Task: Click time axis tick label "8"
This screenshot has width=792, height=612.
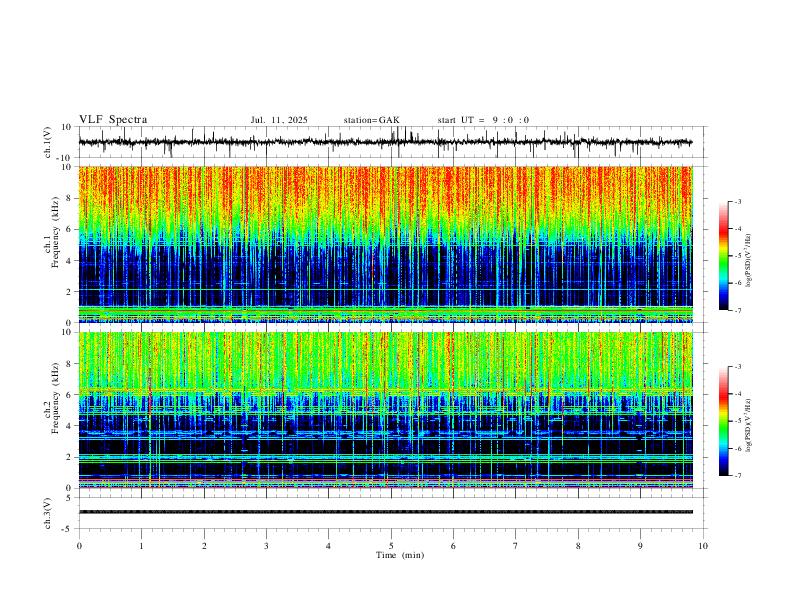Action: (578, 546)
